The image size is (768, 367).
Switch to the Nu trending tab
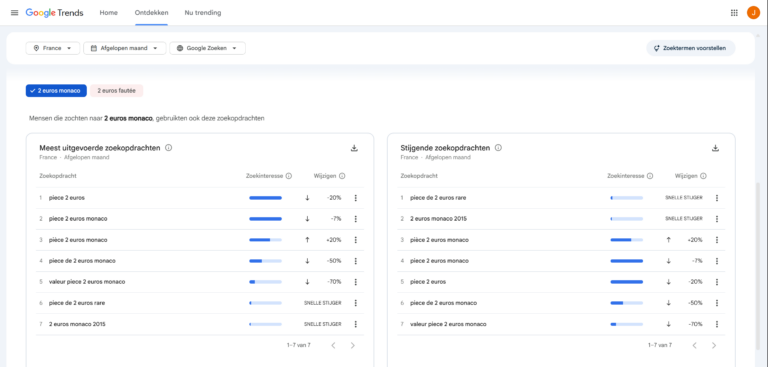point(203,13)
